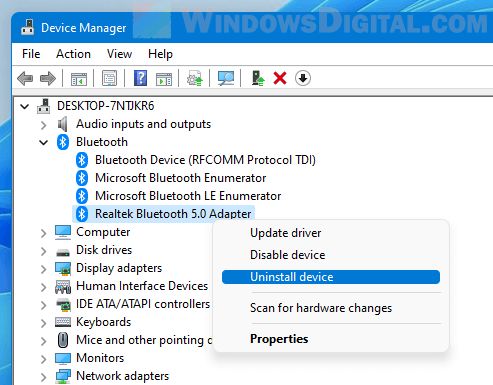Click the Microsoft Bluetooth LE Enumerator icon

pos(82,196)
